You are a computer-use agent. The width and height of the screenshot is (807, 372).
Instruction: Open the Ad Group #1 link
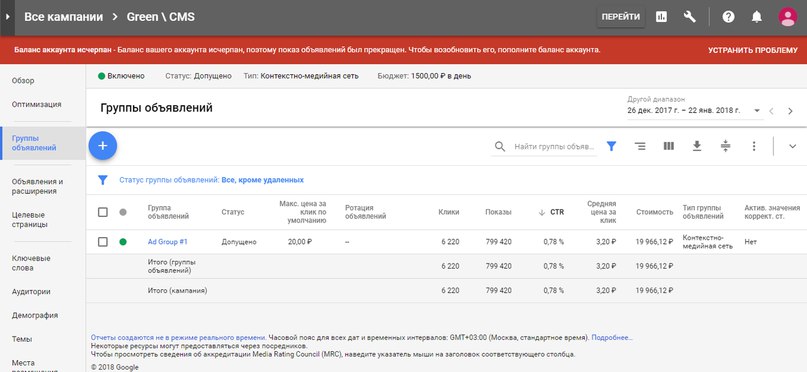pos(168,242)
